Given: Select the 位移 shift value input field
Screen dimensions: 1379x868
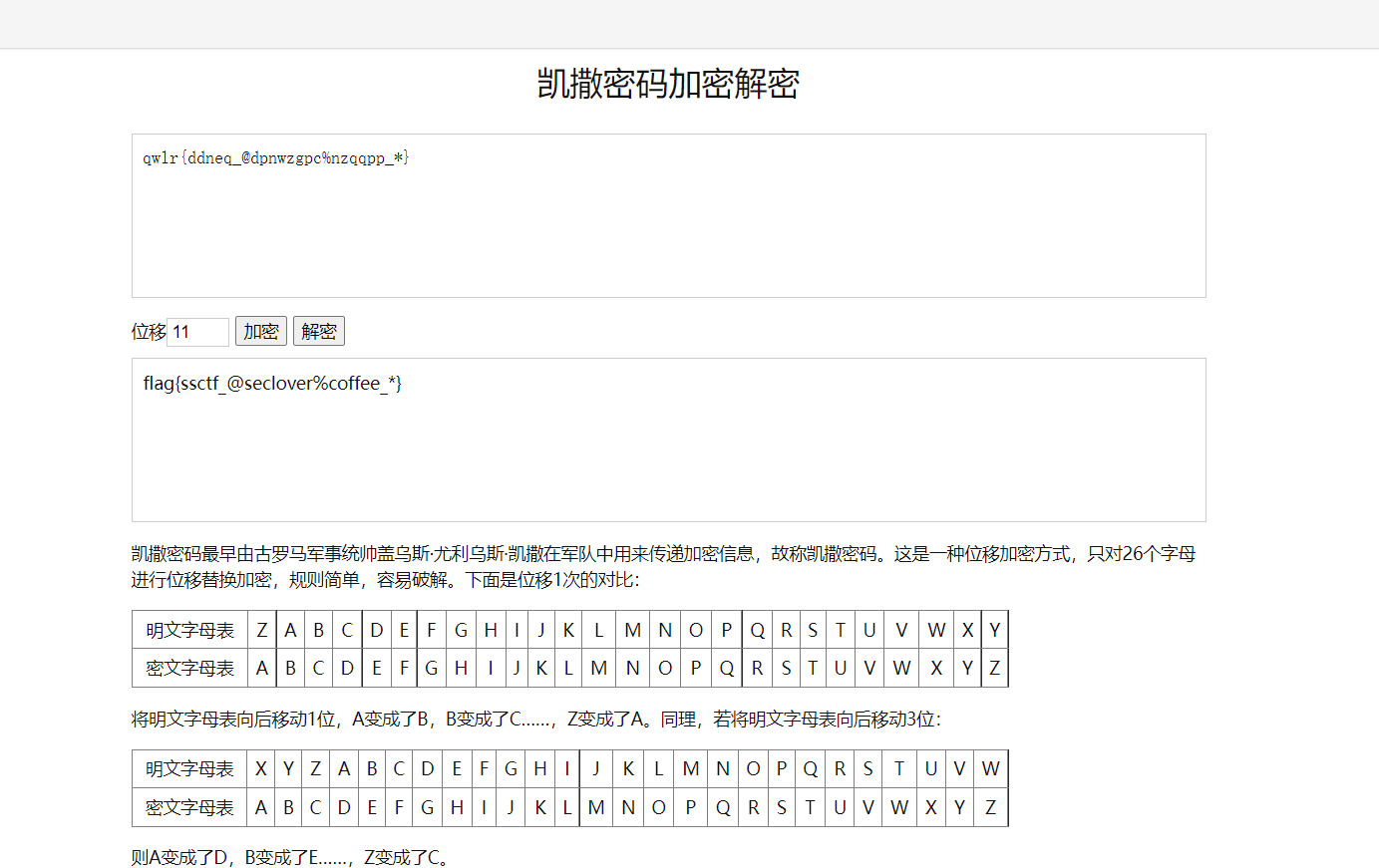Looking at the screenshot, I should click(x=197, y=331).
